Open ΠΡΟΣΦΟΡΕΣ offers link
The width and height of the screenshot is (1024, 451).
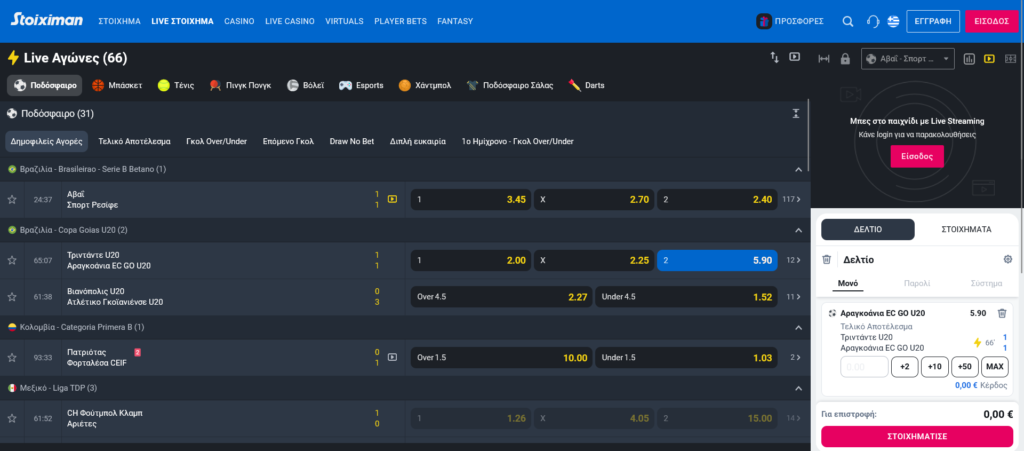[x=790, y=22]
